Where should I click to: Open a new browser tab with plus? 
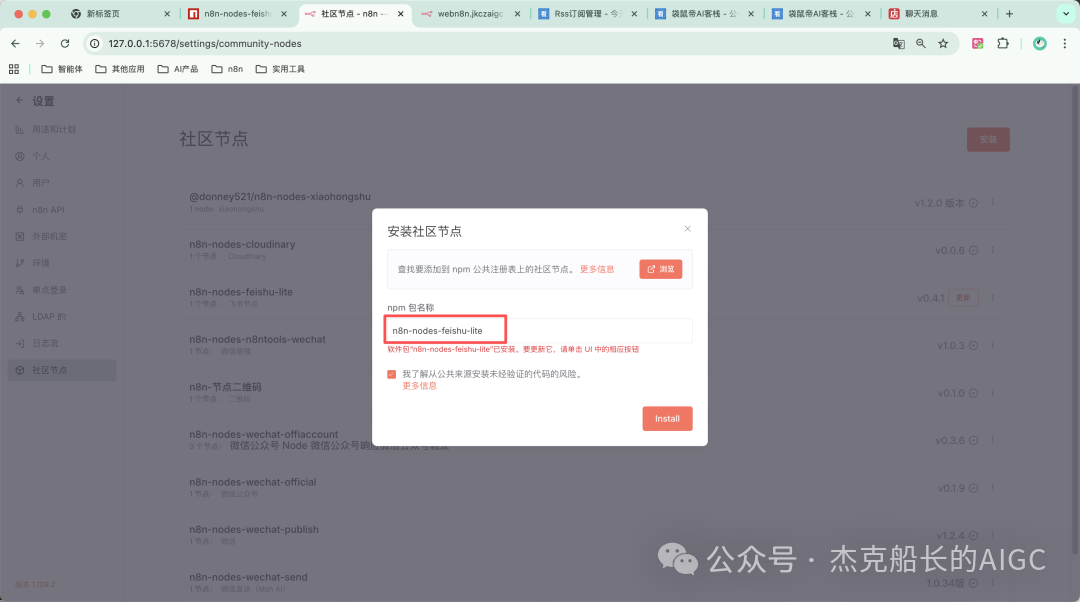1009,14
